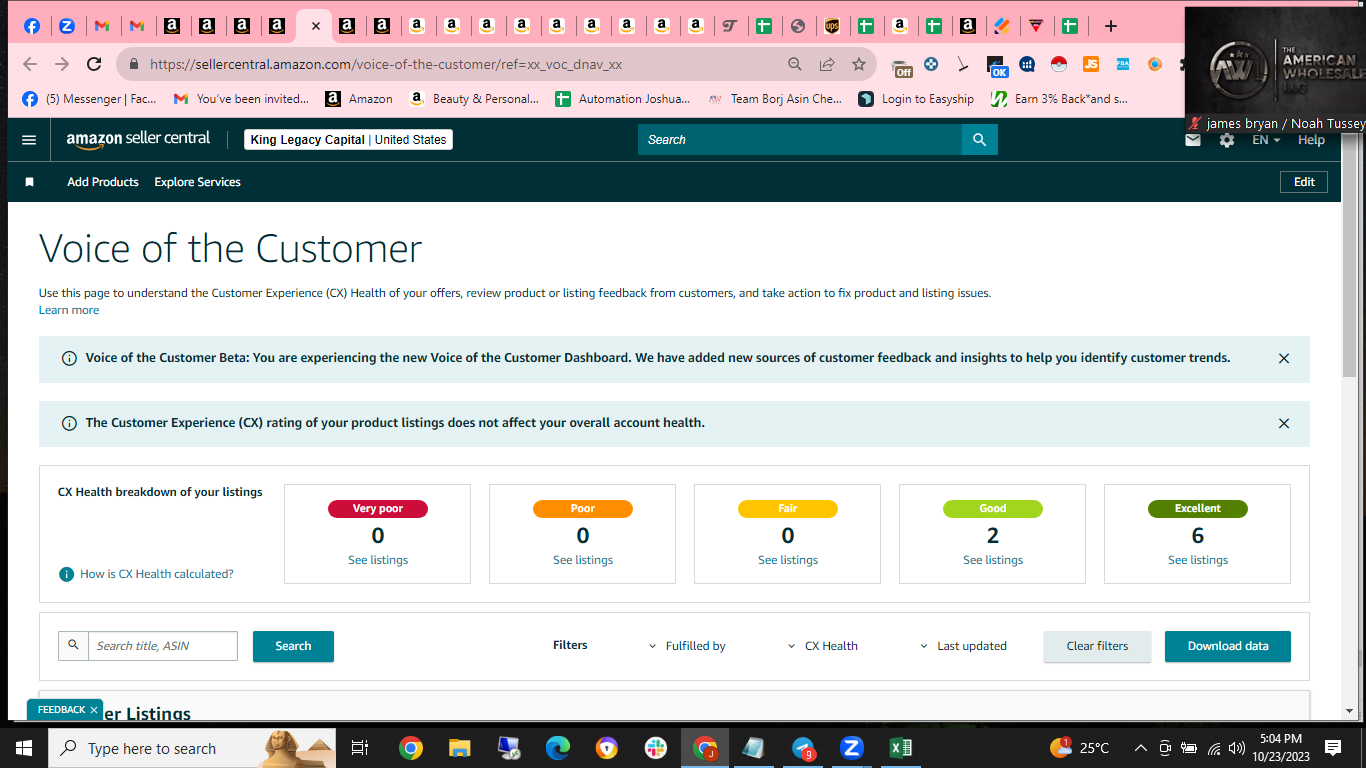See listings under the Very poor rating

378,560
